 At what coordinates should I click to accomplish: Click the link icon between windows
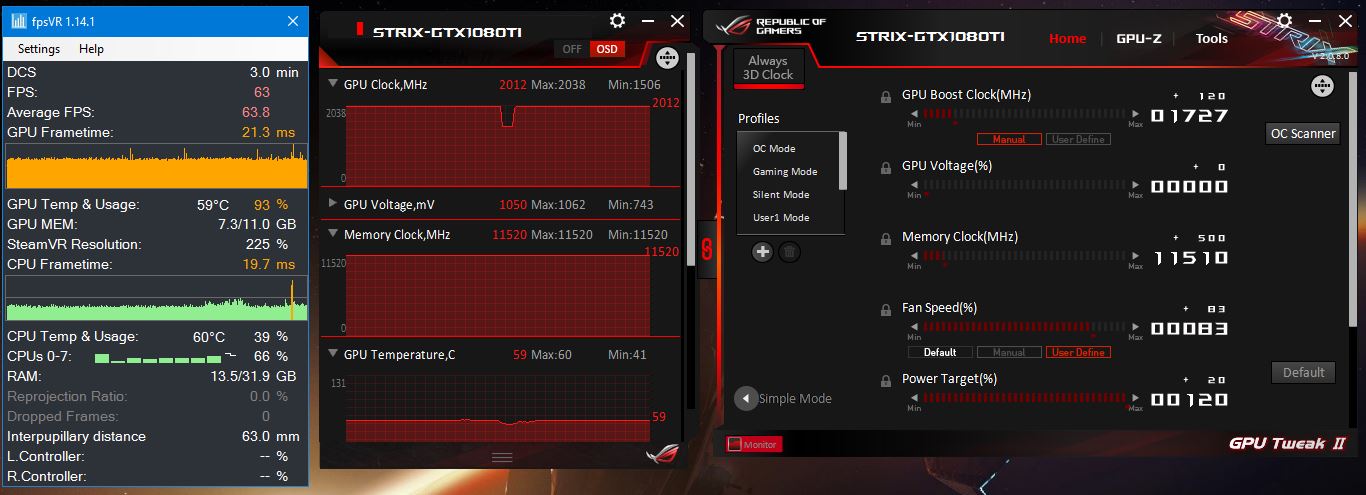tap(707, 249)
